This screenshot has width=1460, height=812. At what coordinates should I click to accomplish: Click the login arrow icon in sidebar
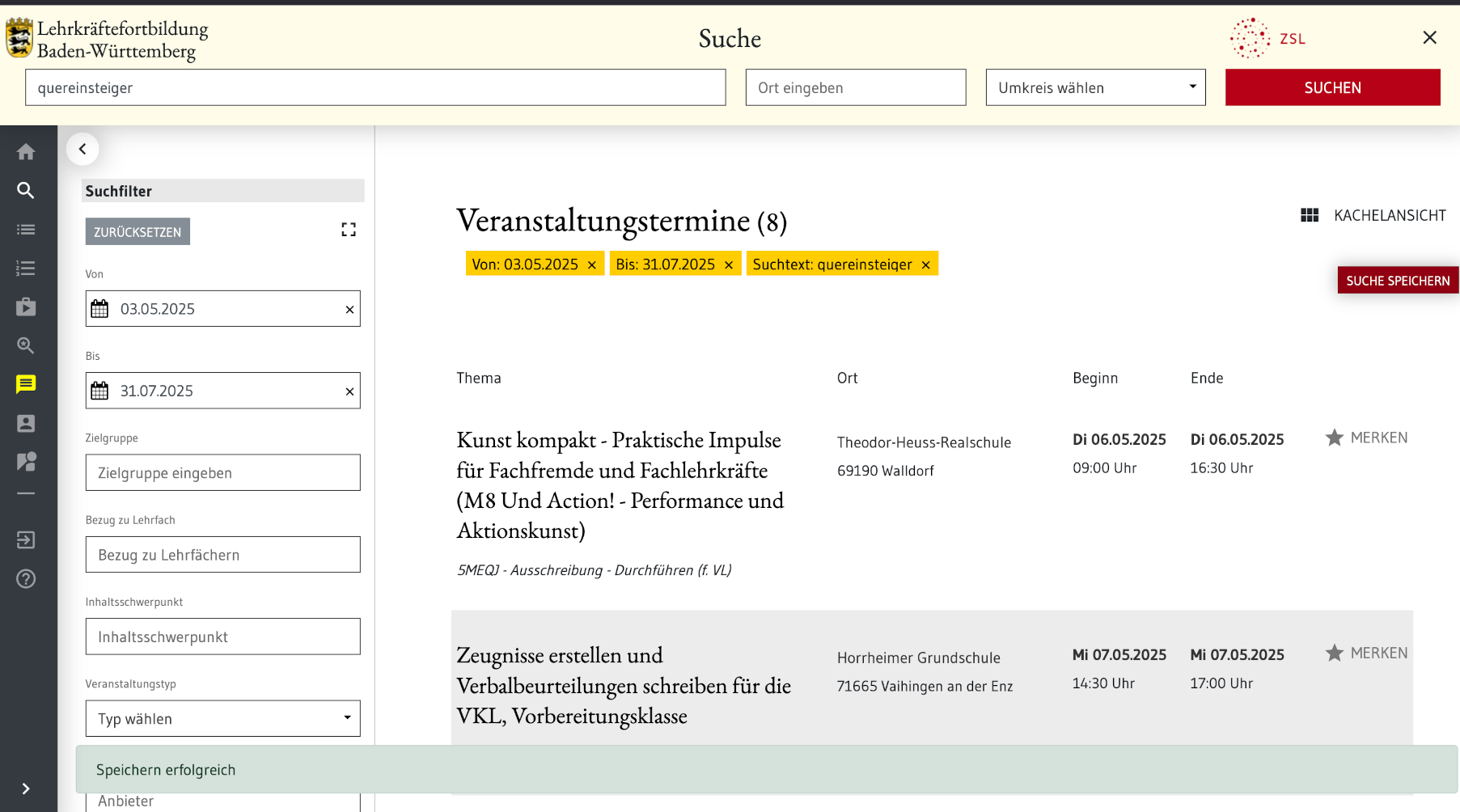26,540
